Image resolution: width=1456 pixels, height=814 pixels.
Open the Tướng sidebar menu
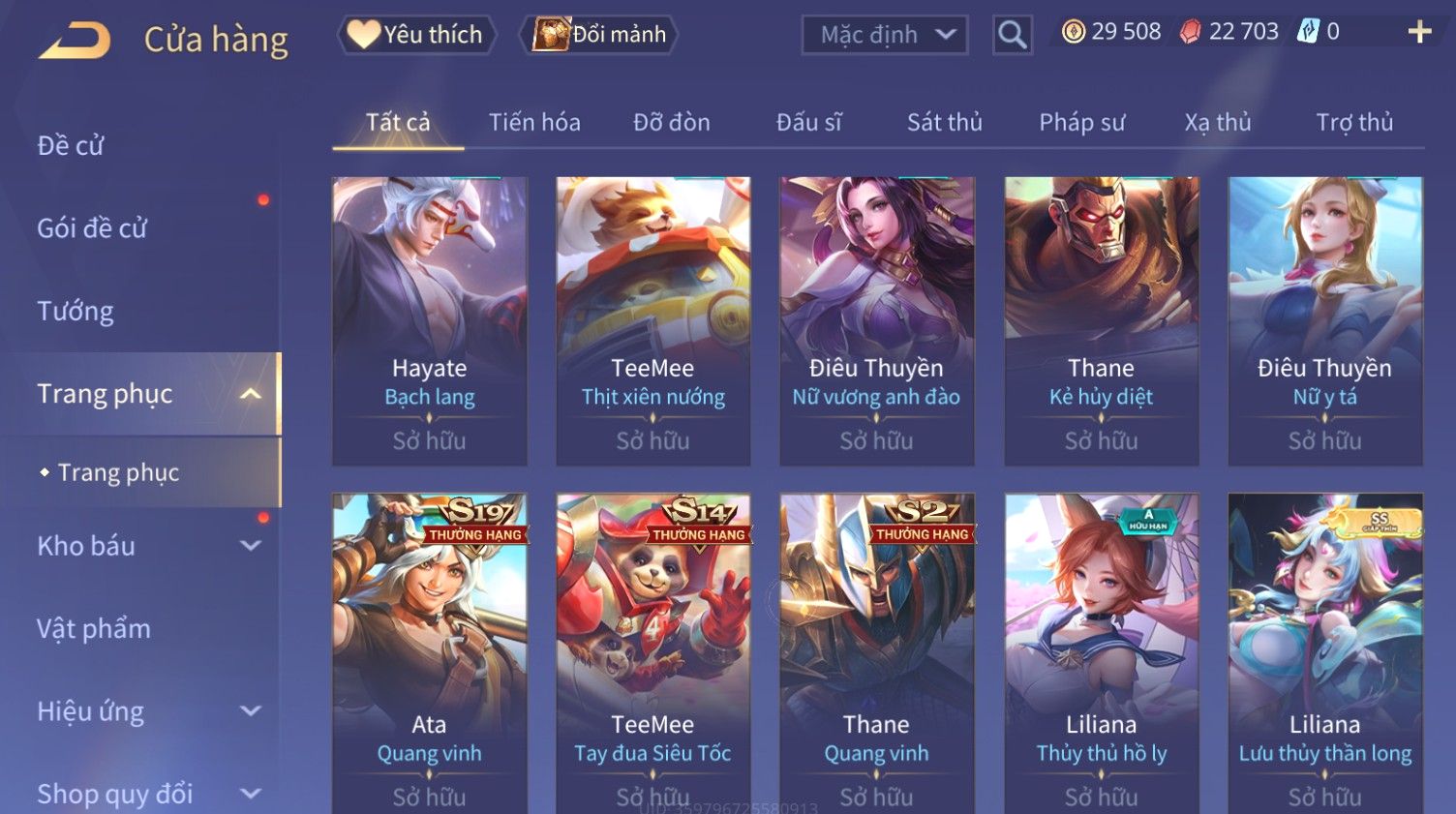(76, 312)
